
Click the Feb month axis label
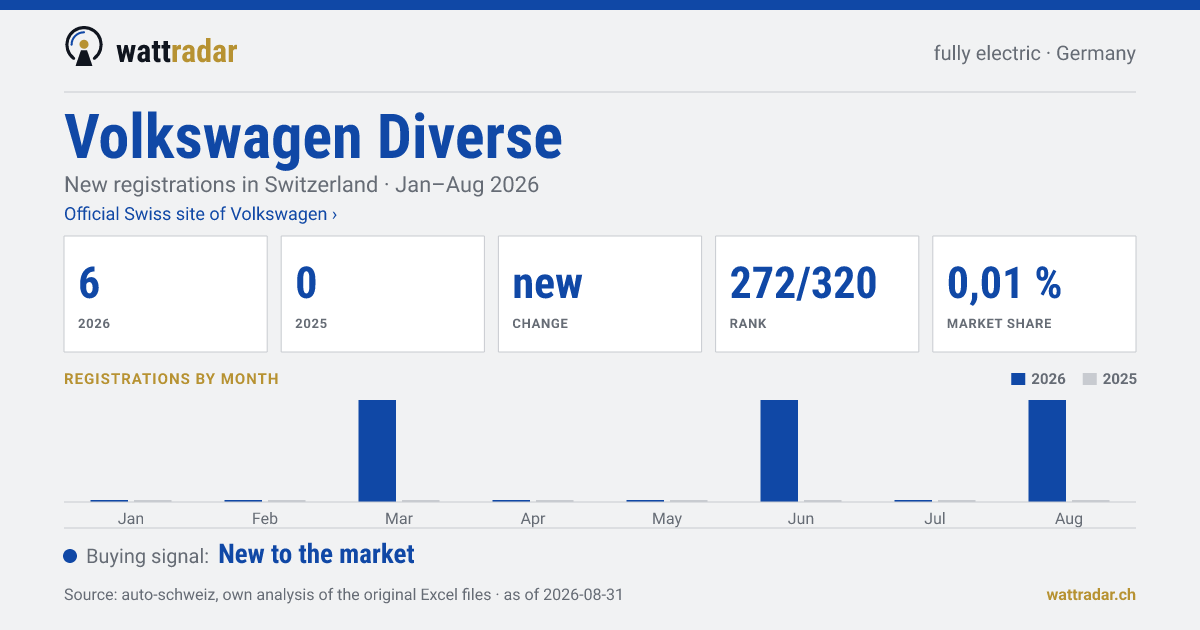point(265,518)
